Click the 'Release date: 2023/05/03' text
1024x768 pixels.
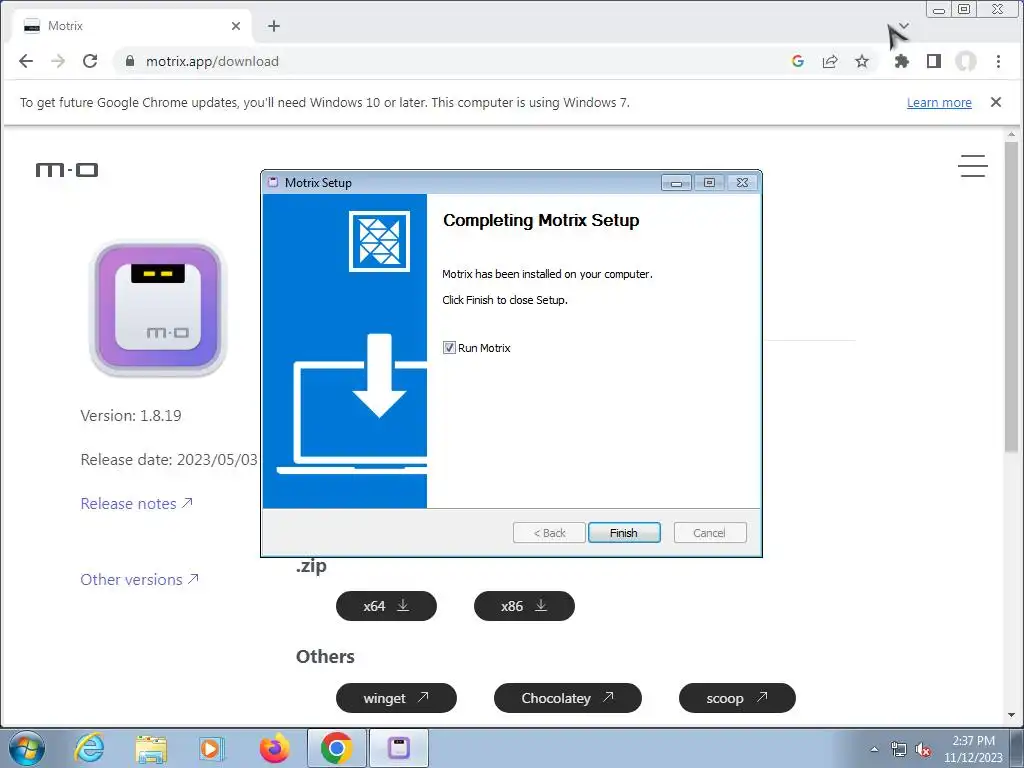[x=168, y=460]
